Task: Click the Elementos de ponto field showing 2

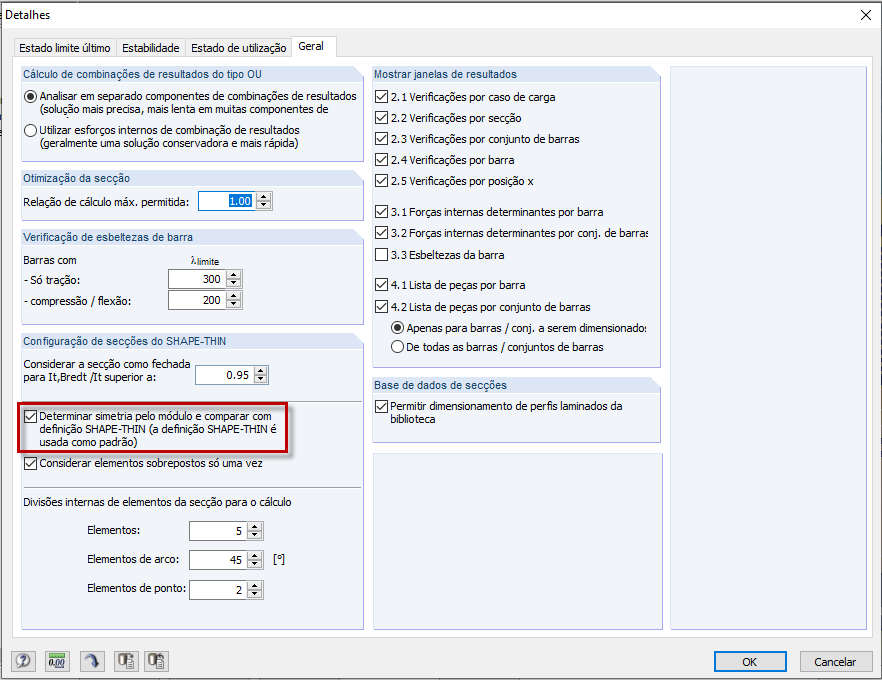Action: tap(218, 590)
